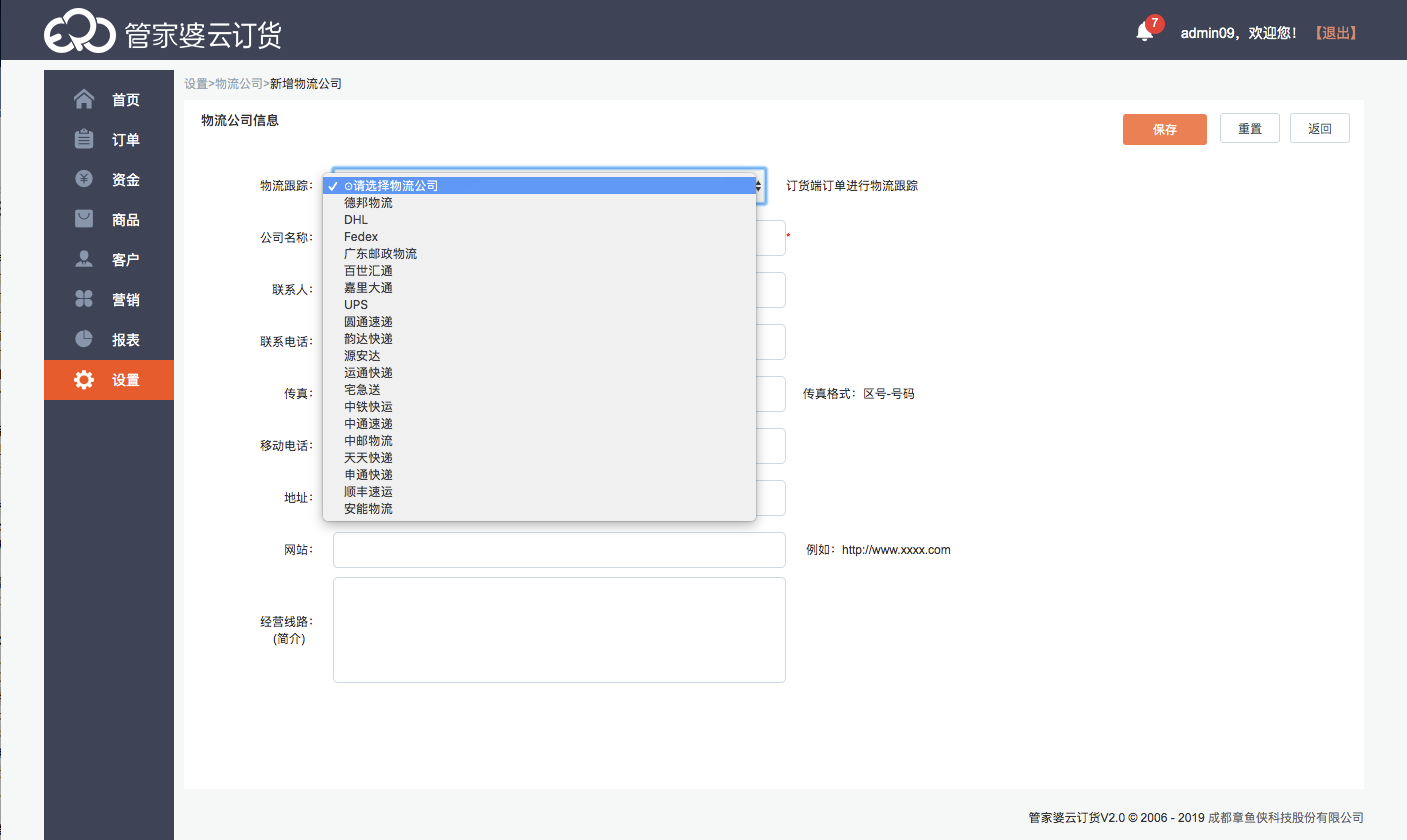
Task: Click 物流公司 in the breadcrumb
Action: click(x=239, y=84)
